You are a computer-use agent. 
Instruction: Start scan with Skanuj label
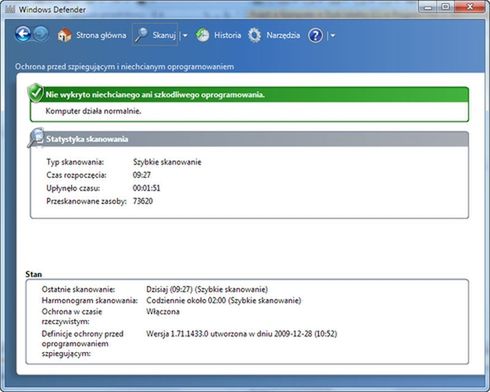click(164, 35)
